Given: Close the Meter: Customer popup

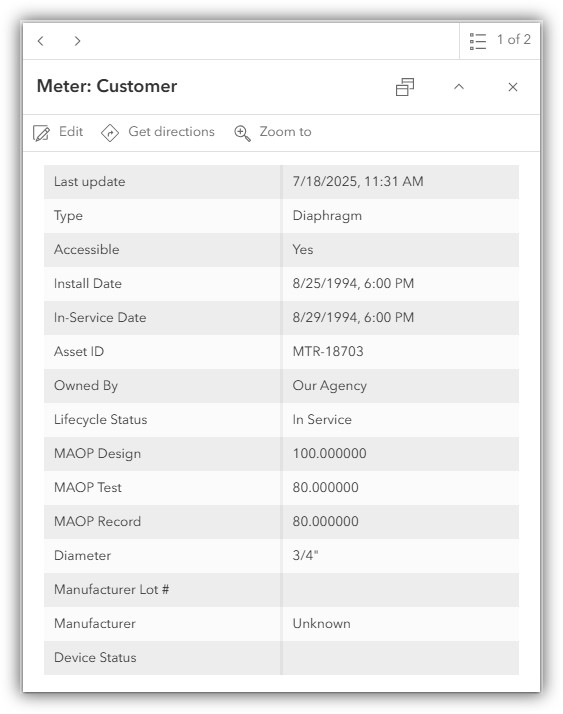Looking at the screenshot, I should [x=513, y=87].
